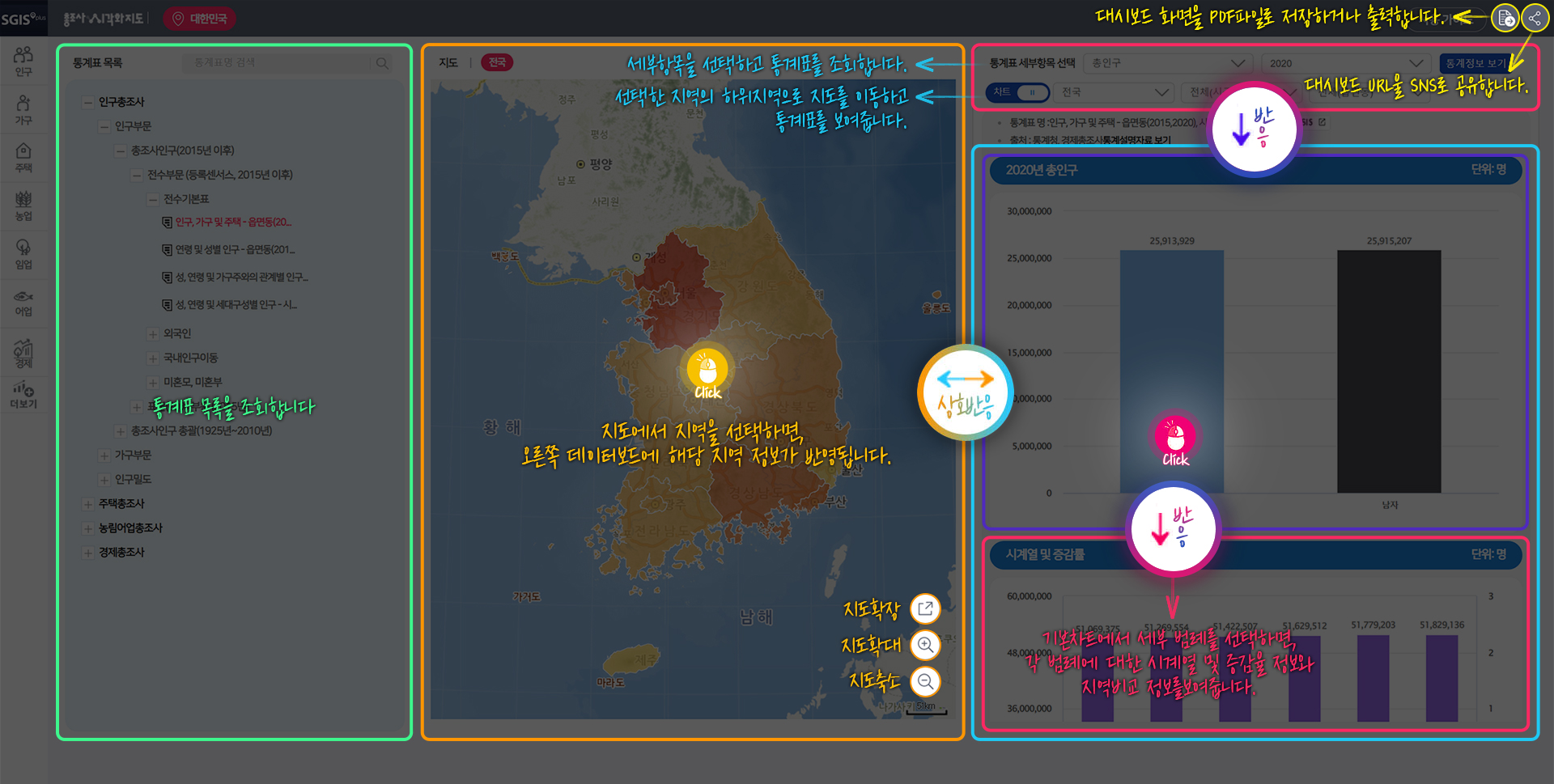This screenshot has height=784, width=1554.
Task: Click the map zoom-out magnifier icon
Action: [x=925, y=681]
